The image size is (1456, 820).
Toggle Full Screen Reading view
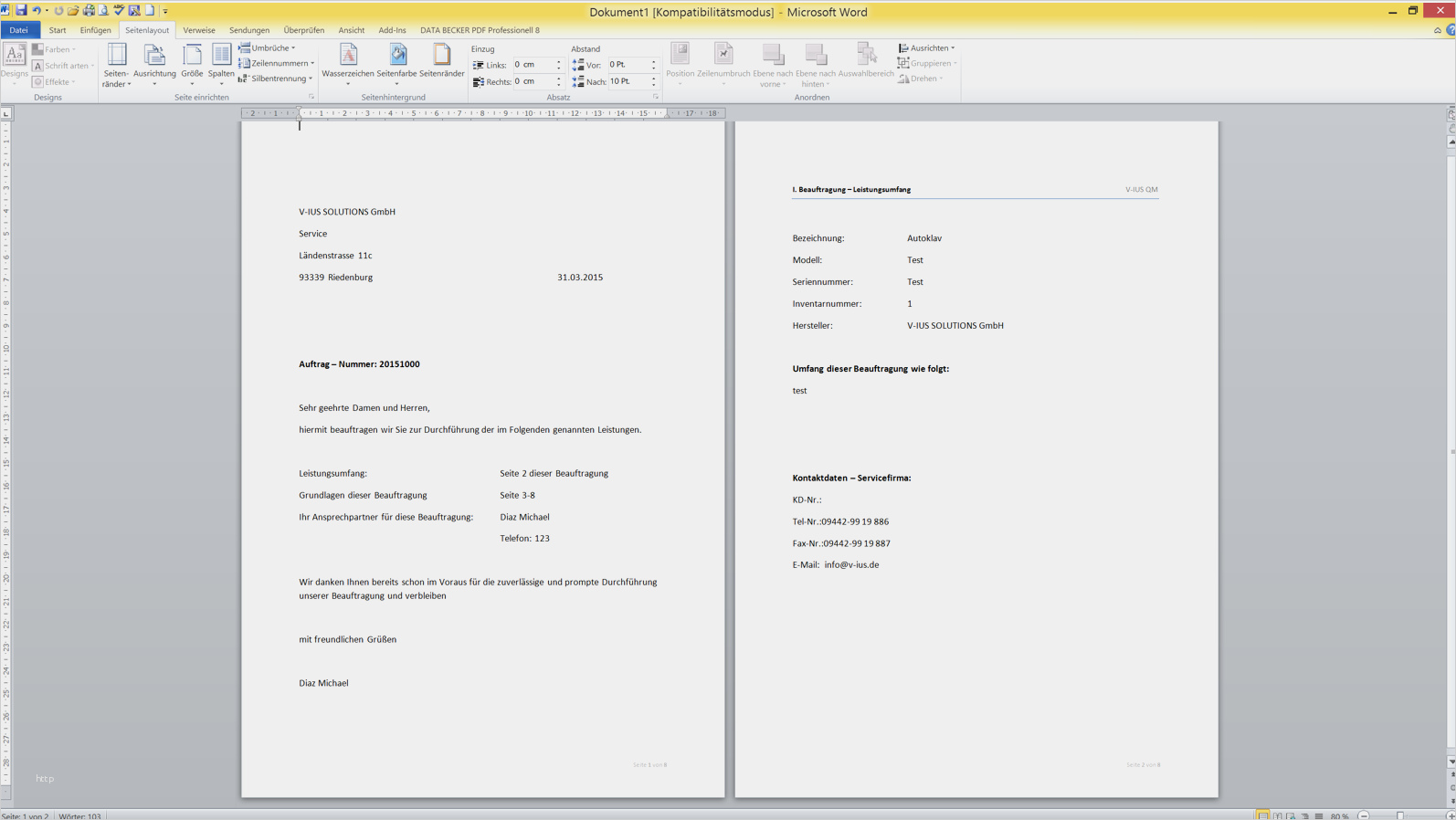click(x=1277, y=815)
